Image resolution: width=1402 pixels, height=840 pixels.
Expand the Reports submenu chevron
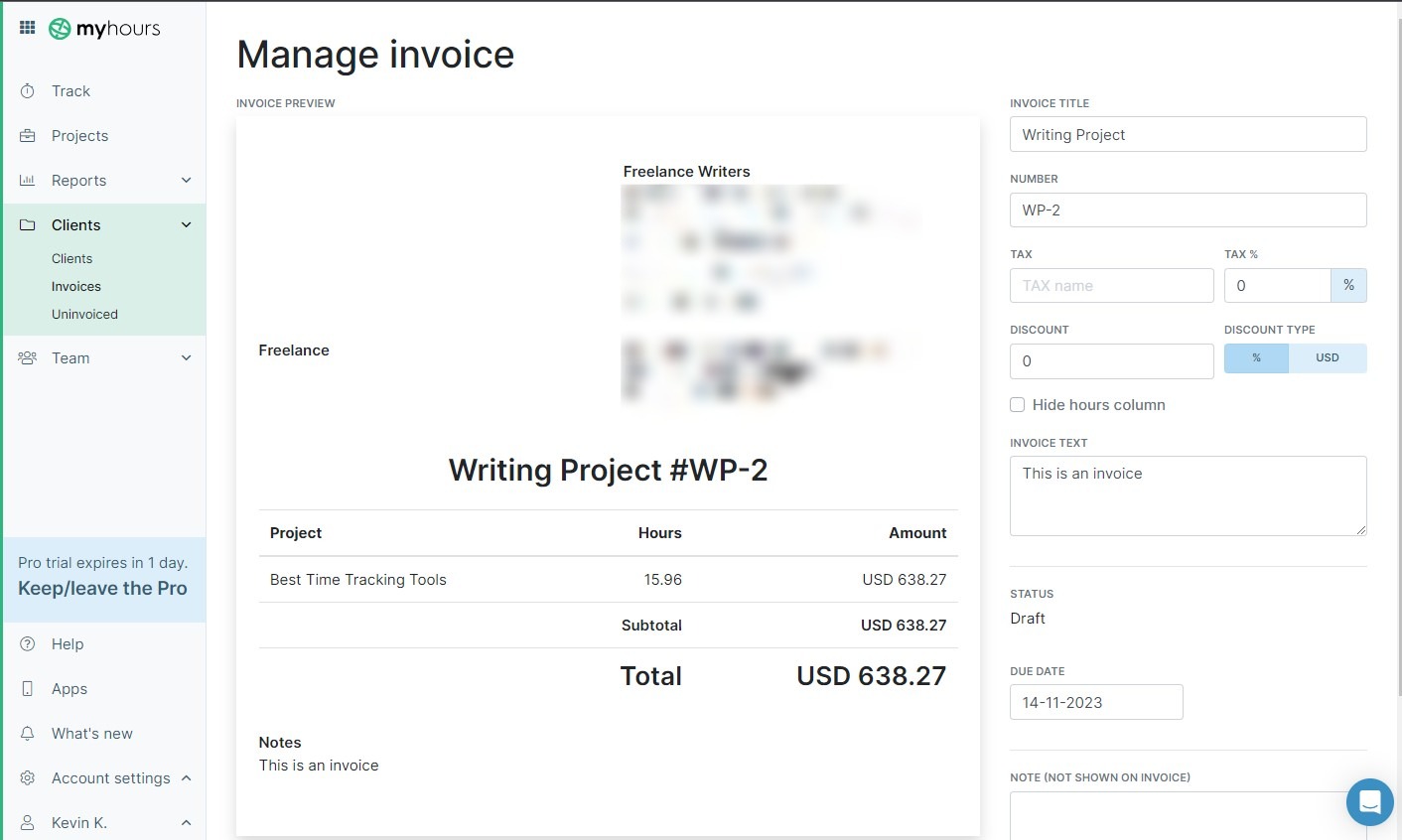coord(186,181)
